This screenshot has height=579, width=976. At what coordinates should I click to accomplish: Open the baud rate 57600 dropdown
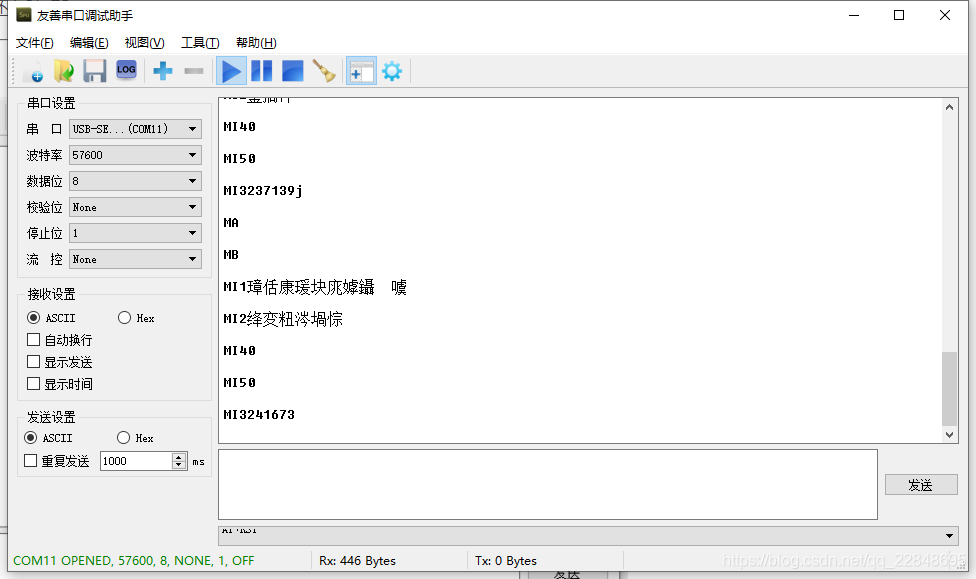[x=135, y=155]
